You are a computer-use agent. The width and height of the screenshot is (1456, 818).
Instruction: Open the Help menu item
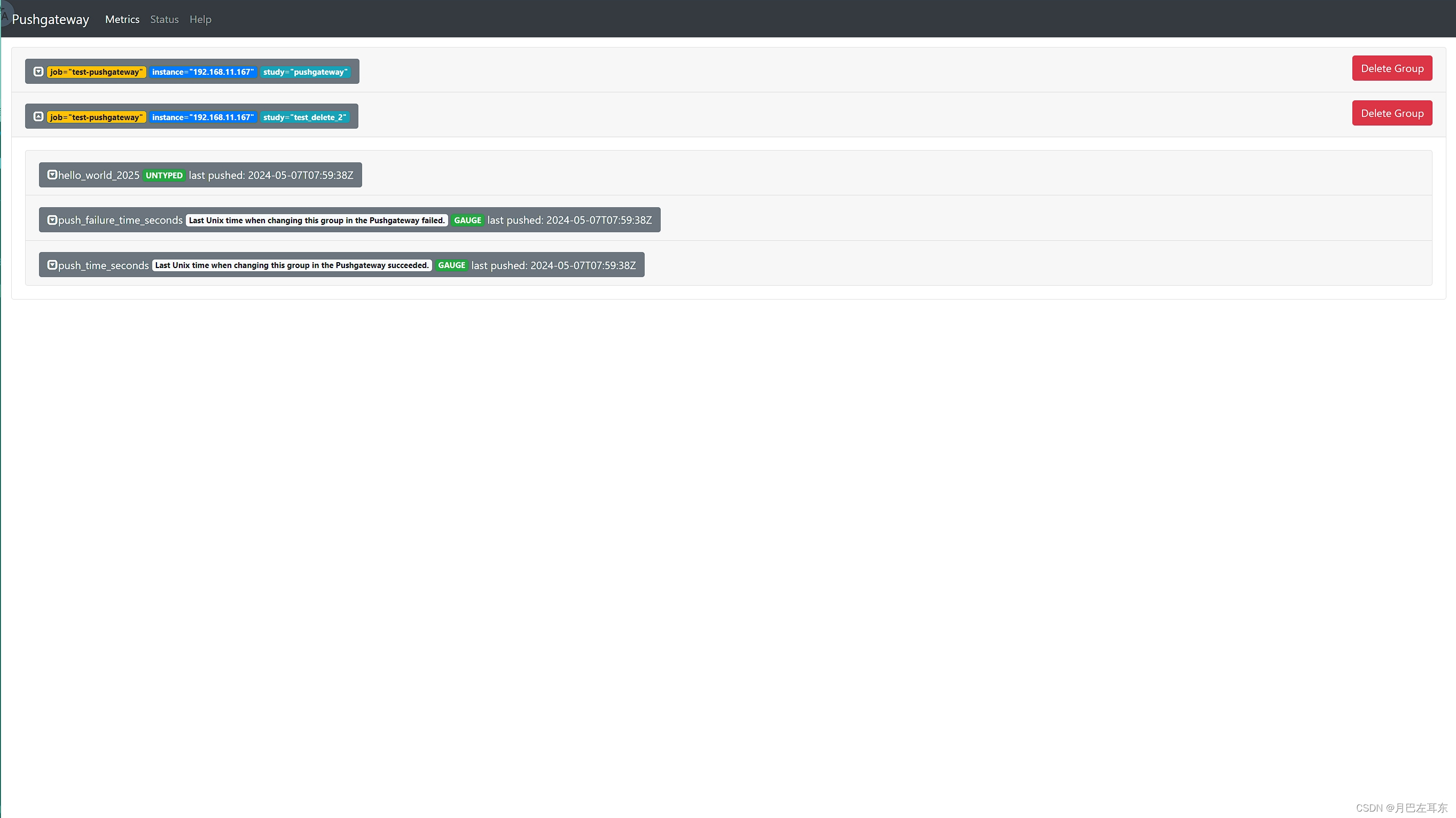pos(200,19)
